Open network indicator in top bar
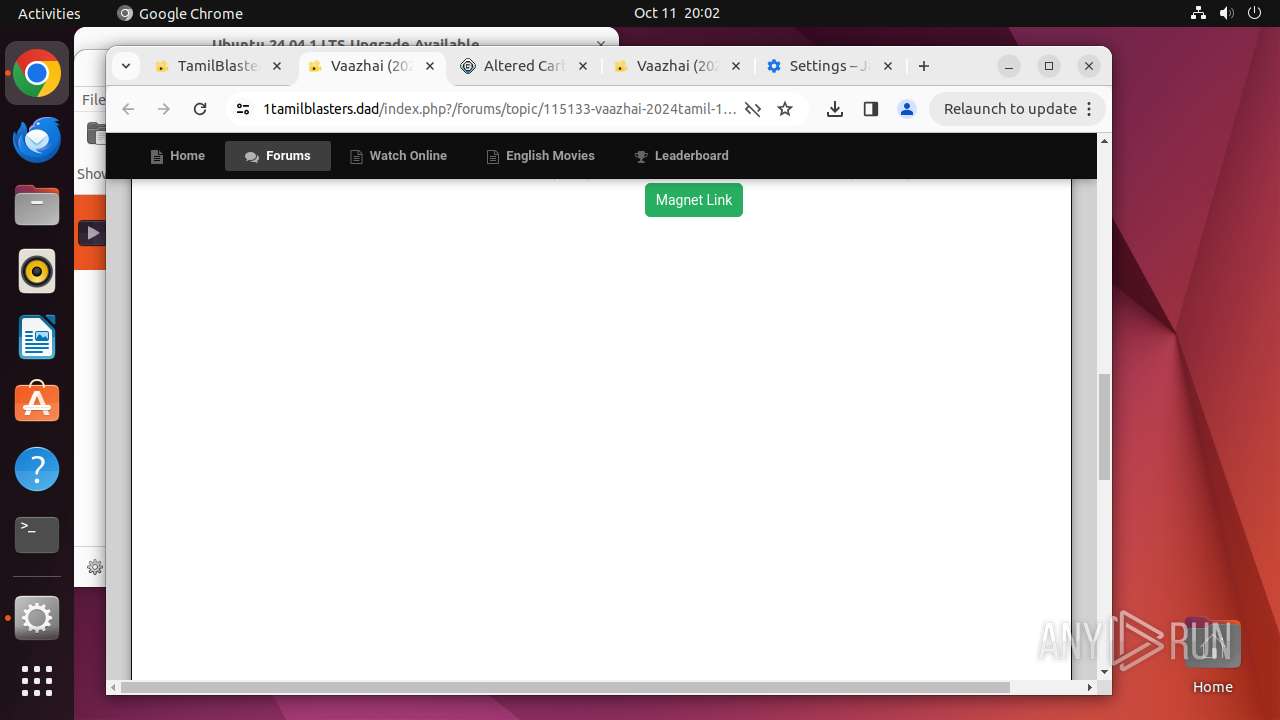The height and width of the screenshot is (720, 1280). pos(1199,13)
